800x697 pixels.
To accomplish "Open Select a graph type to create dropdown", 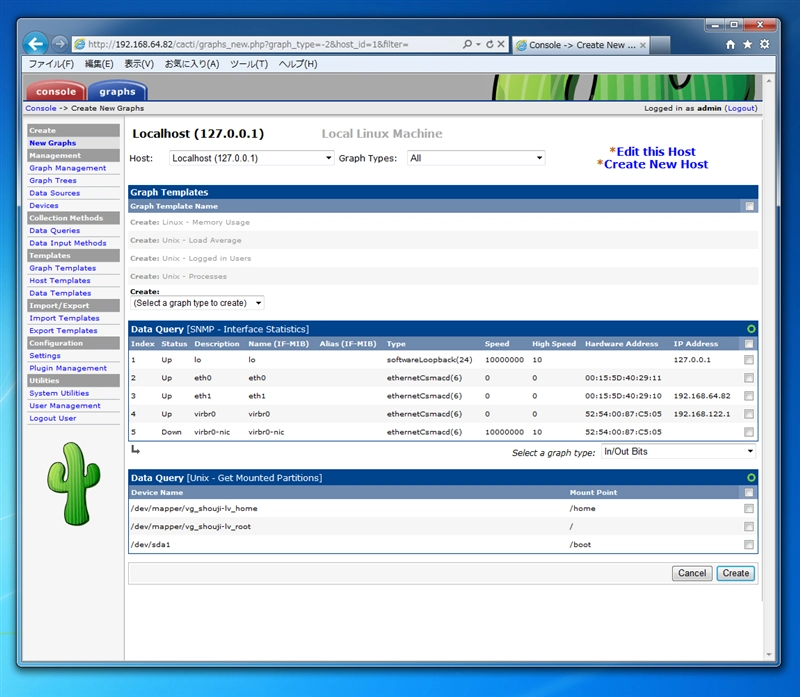I will pos(197,303).
